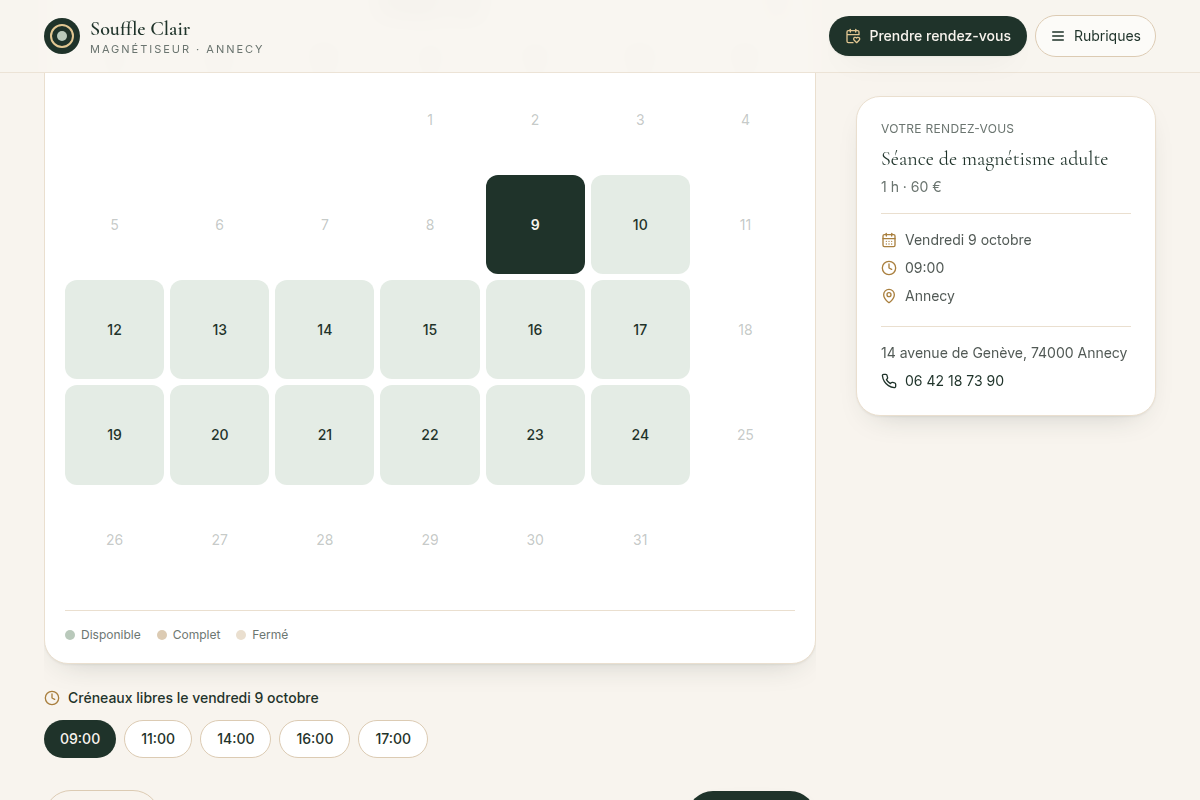Select the 16:00 time slot

(x=315, y=739)
